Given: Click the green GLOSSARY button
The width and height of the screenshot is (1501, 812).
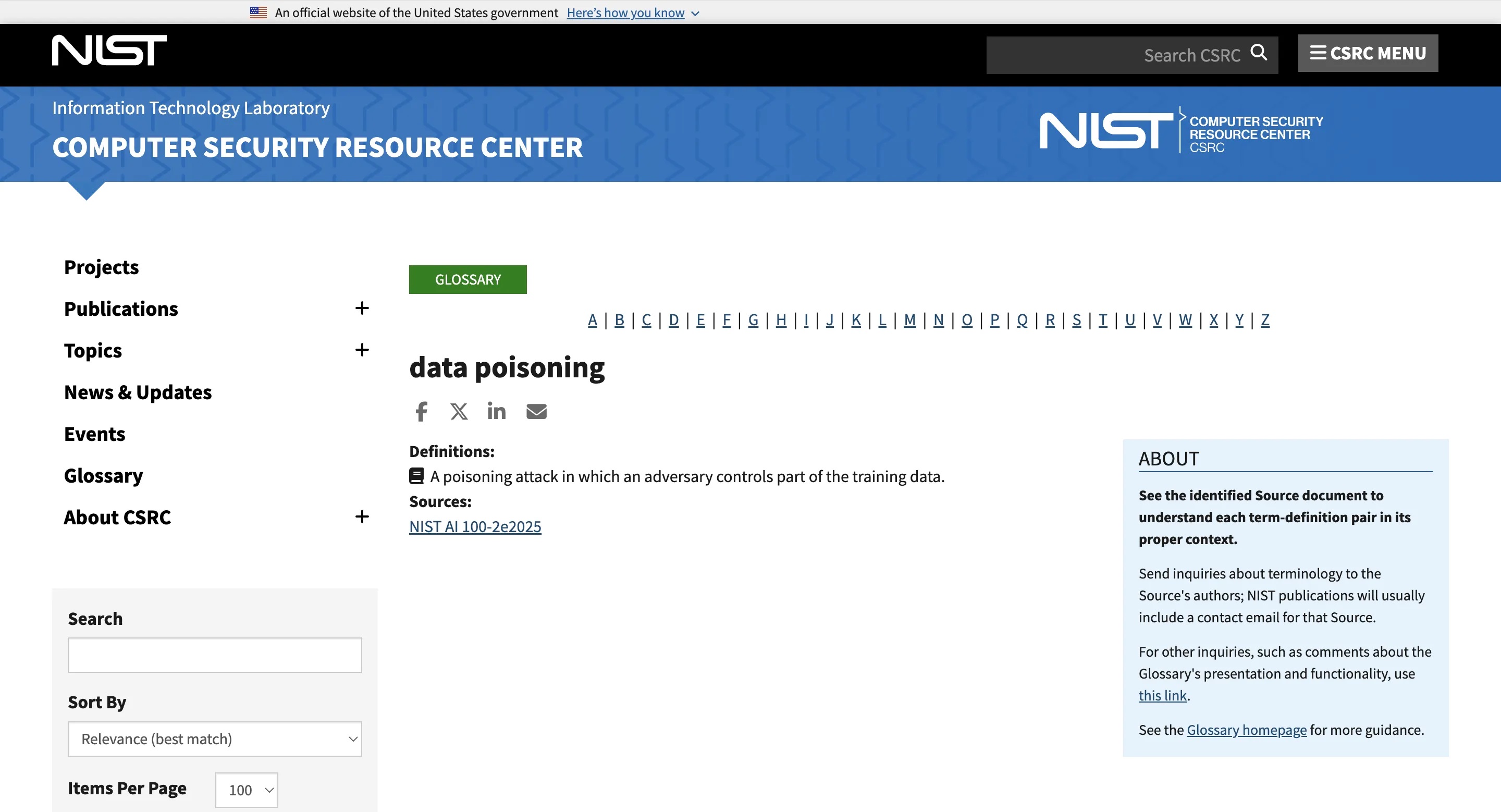Looking at the screenshot, I should pos(467,279).
